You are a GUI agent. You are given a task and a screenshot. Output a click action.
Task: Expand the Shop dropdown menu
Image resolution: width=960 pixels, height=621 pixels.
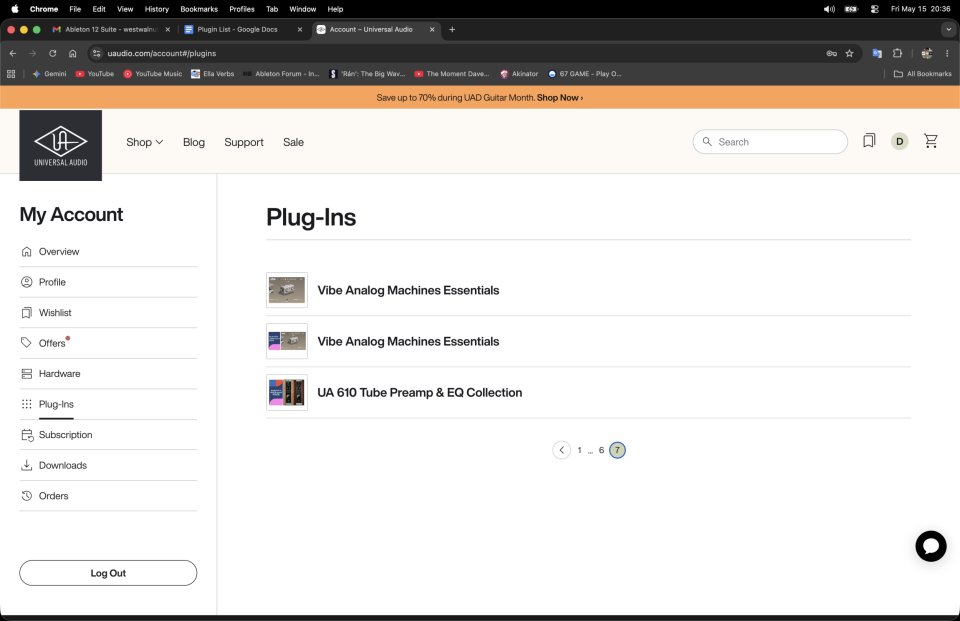pyautogui.click(x=144, y=142)
